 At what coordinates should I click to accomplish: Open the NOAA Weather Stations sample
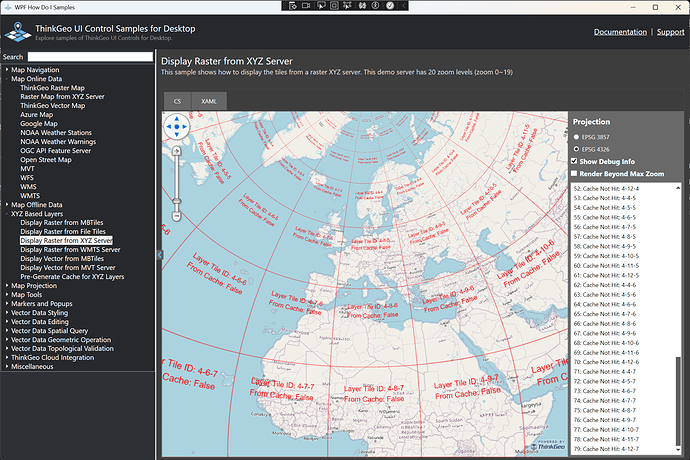tap(56, 132)
